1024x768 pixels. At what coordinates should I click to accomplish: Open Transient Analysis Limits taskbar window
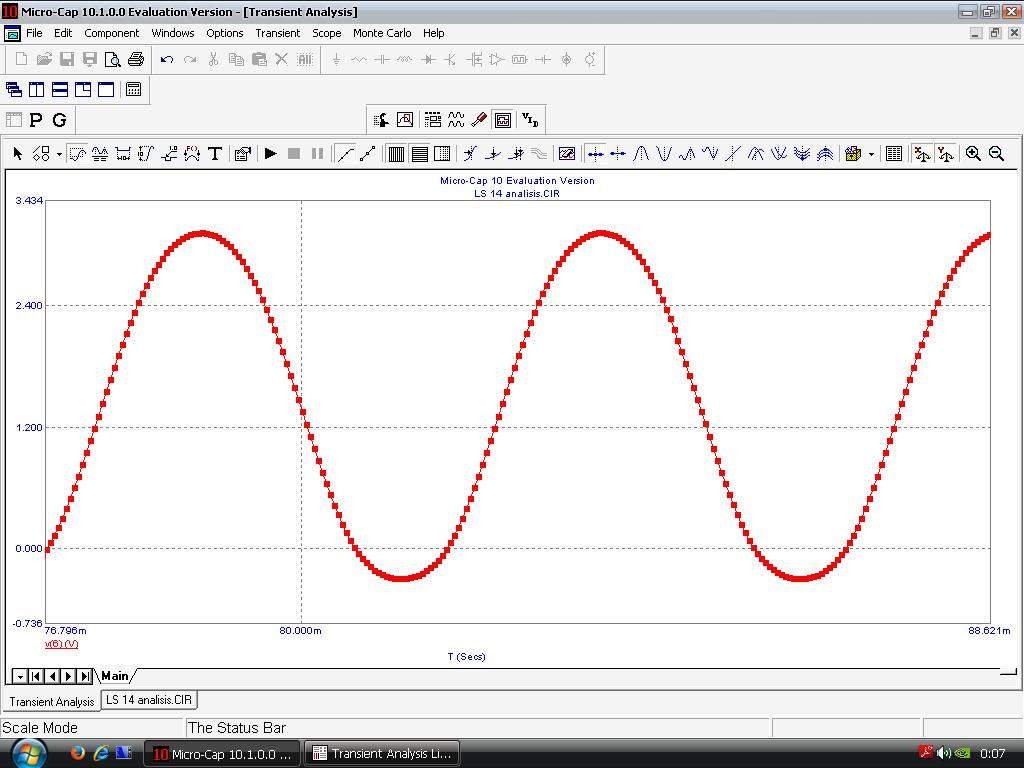pyautogui.click(x=382, y=753)
